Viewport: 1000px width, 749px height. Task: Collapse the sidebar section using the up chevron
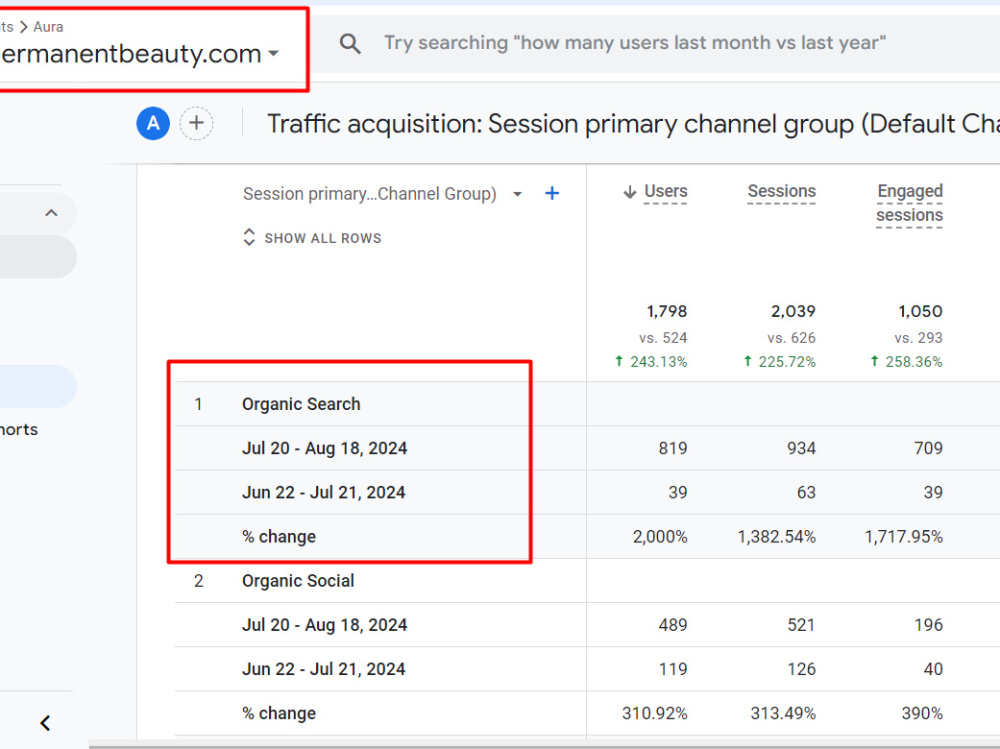pos(52,213)
